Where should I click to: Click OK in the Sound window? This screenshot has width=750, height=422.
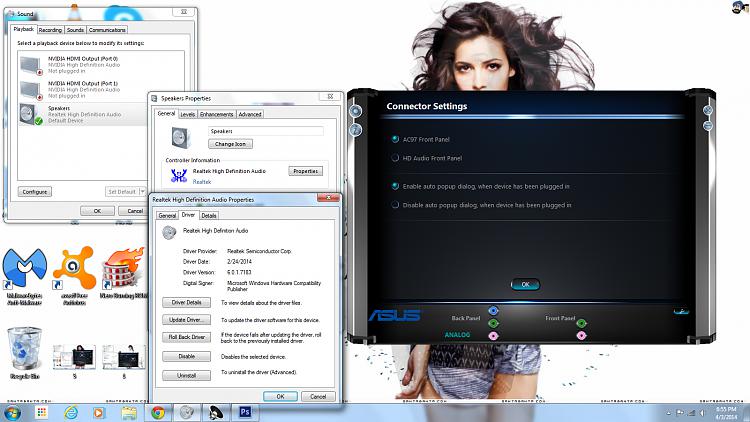98,211
